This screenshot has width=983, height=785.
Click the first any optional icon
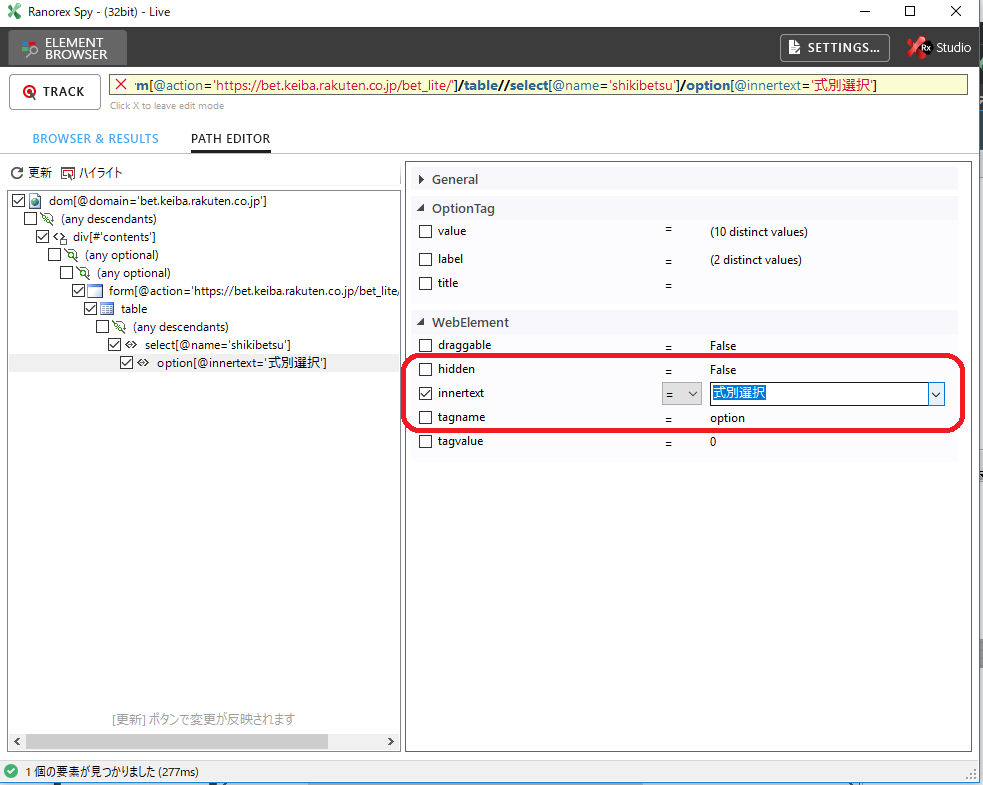pyautogui.click(x=71, y=255)
